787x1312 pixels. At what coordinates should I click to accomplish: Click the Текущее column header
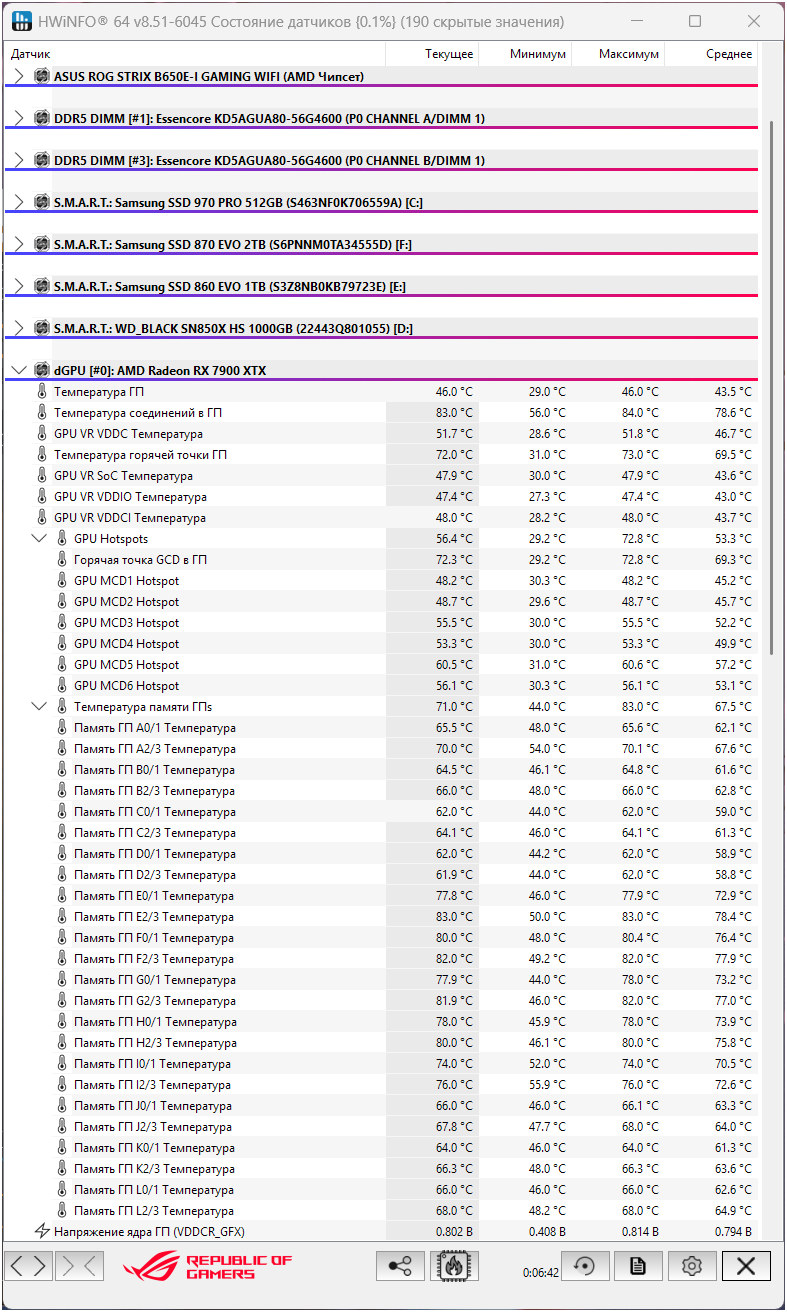tap(432, 54)
